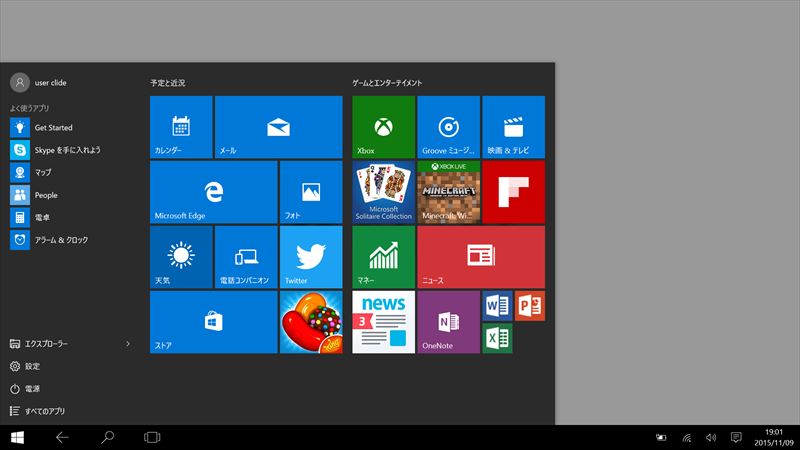
Task: Launch the Word tile
Action: click(x=497, y=306)
